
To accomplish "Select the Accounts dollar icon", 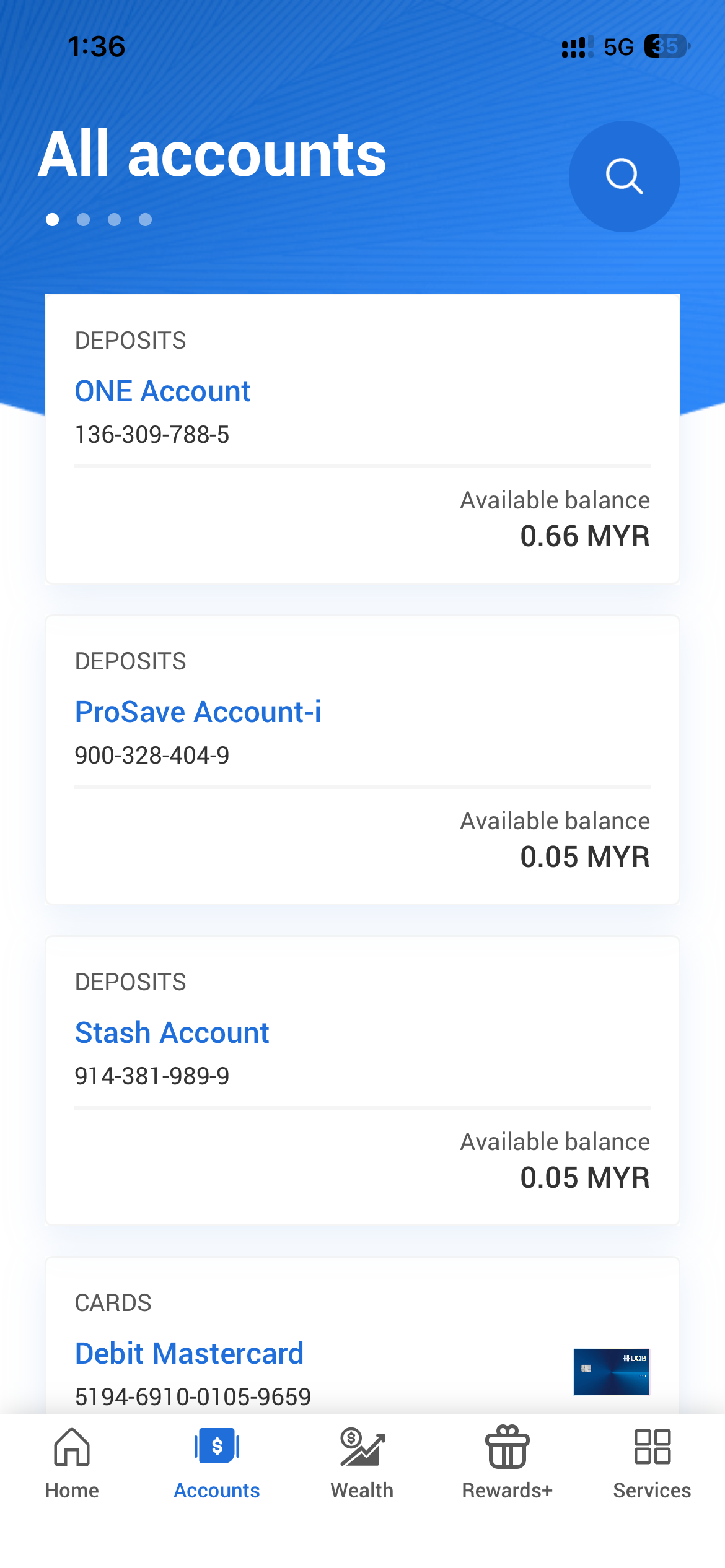I will click(x=217, y=1447).
